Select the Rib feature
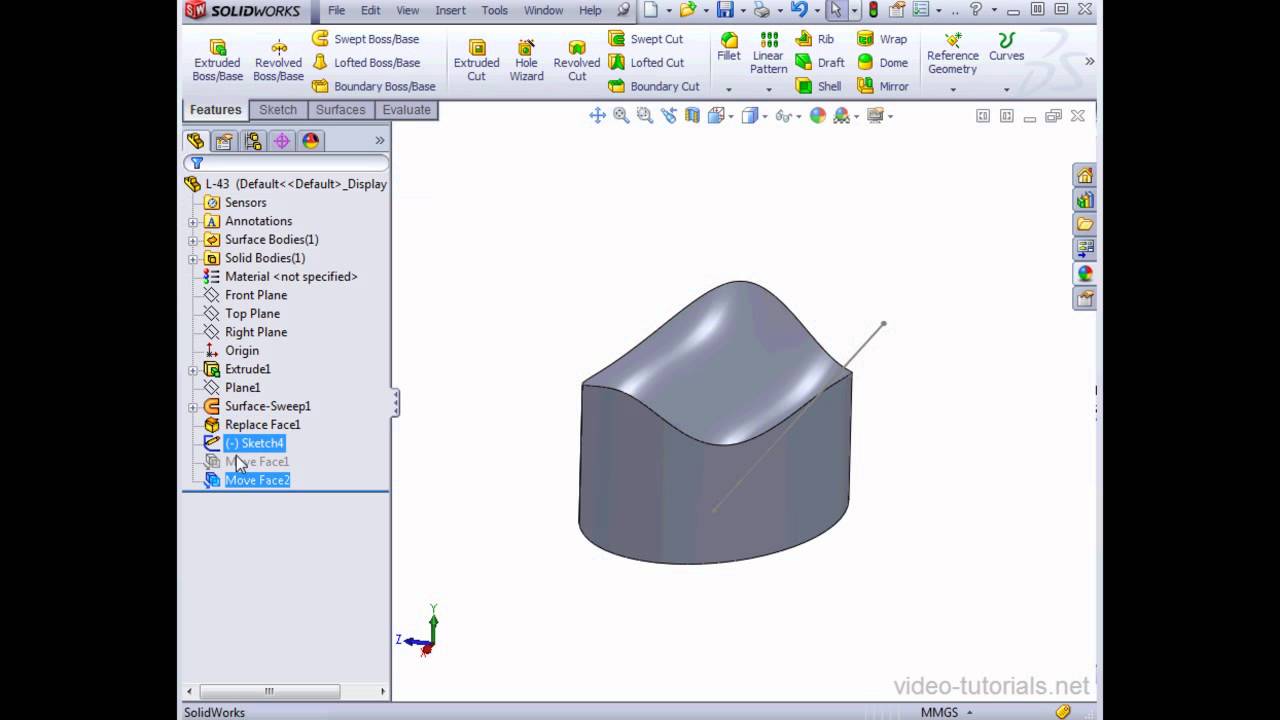Screen dimensions: 1280x720 click(x=815, y=39)
